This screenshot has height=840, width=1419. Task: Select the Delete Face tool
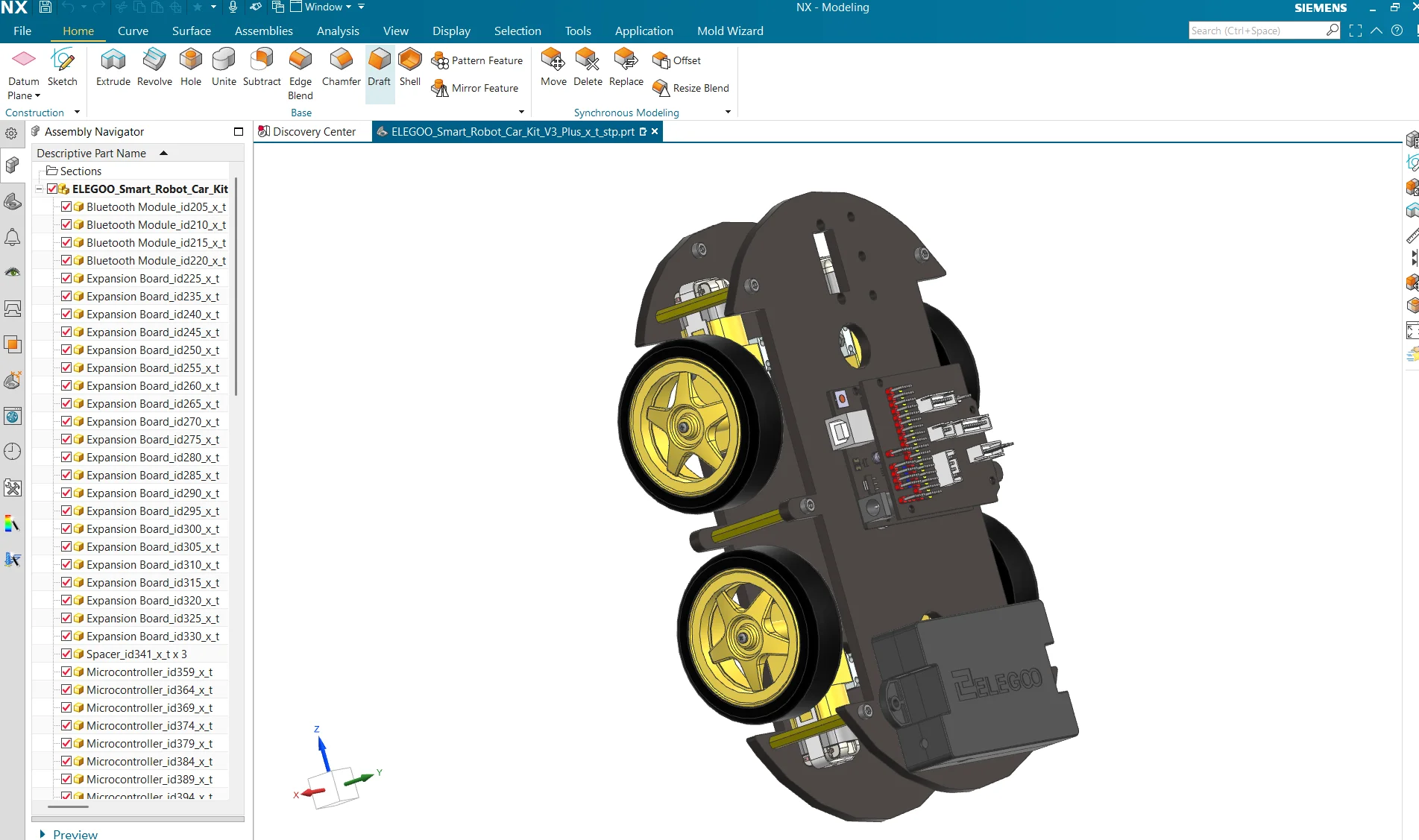(x=588, y=67)
